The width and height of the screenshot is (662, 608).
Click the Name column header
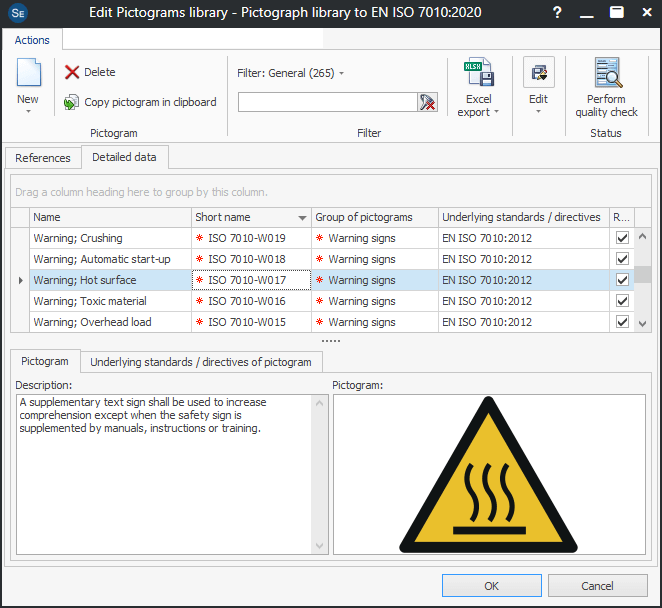111,217
